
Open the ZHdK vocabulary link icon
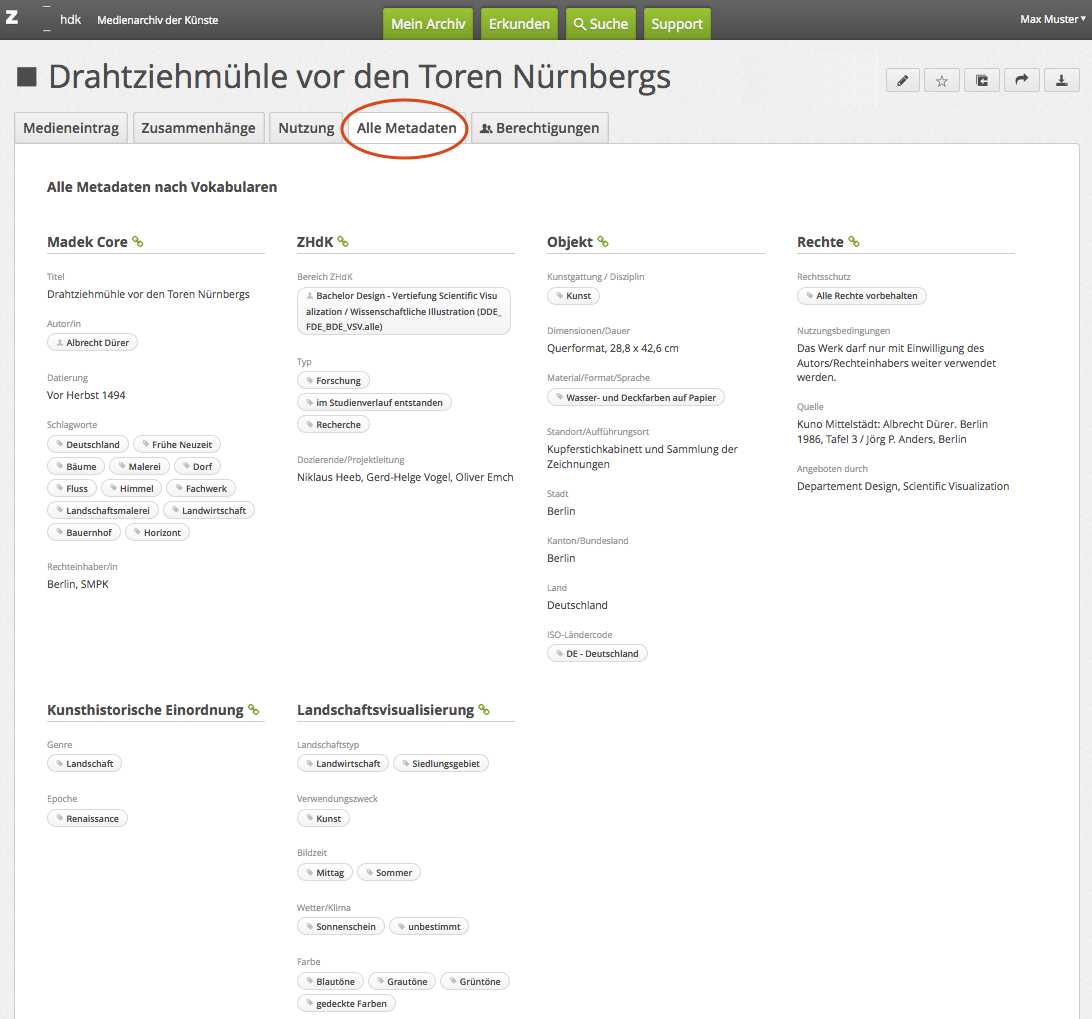coord(343,242)
